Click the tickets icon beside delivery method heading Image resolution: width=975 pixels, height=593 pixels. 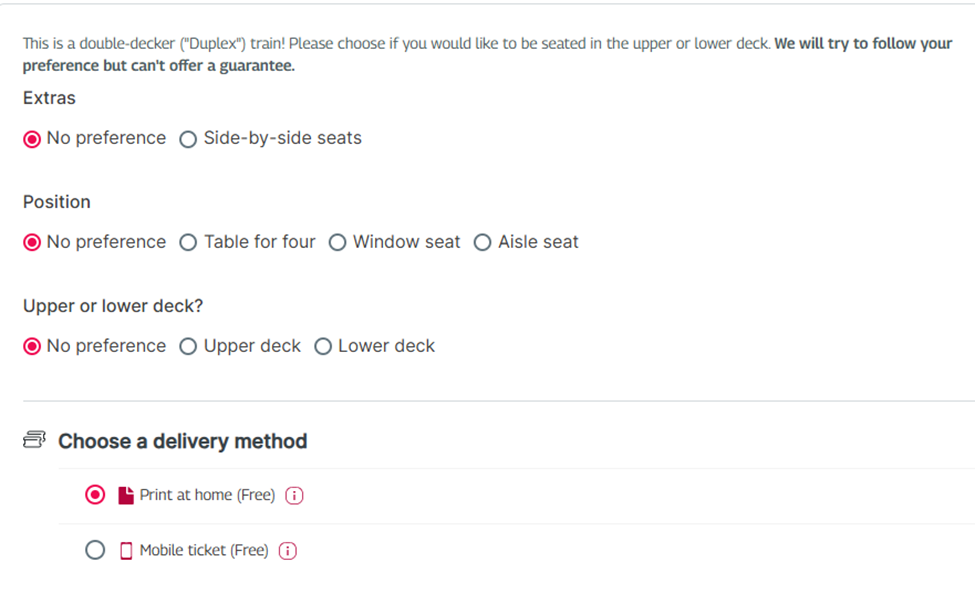pos(34,440)
